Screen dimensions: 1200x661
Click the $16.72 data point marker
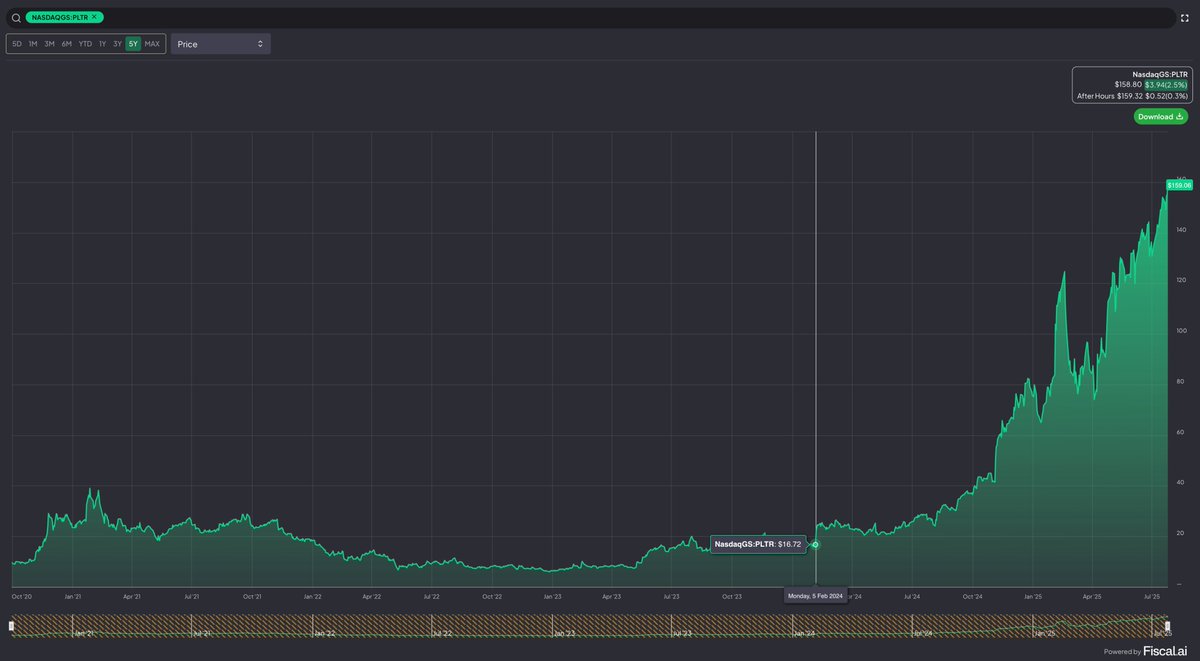816,544
